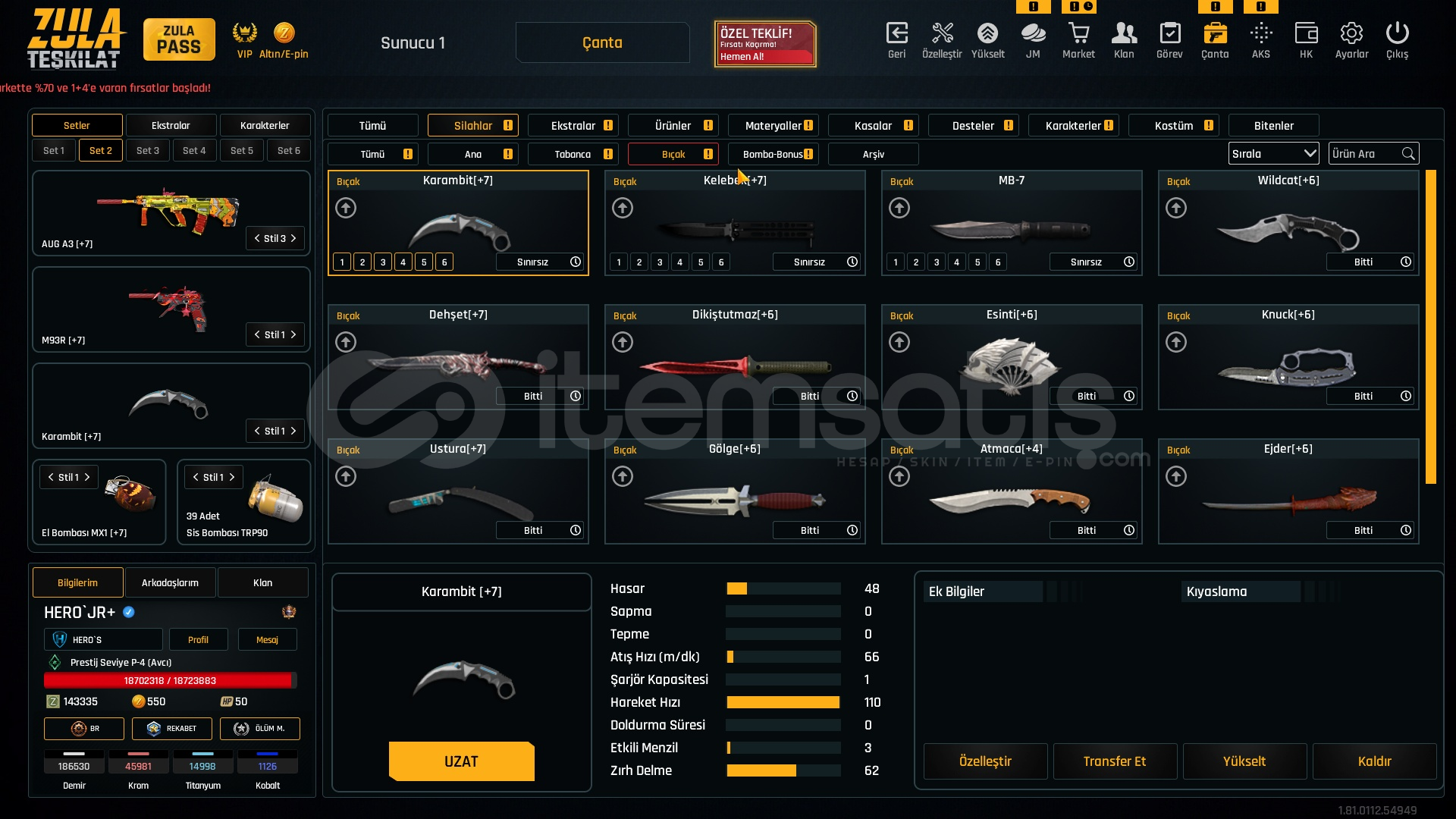Select Set 4 loadout
This screenshot has height=819, width=1456.
point(194,150)
